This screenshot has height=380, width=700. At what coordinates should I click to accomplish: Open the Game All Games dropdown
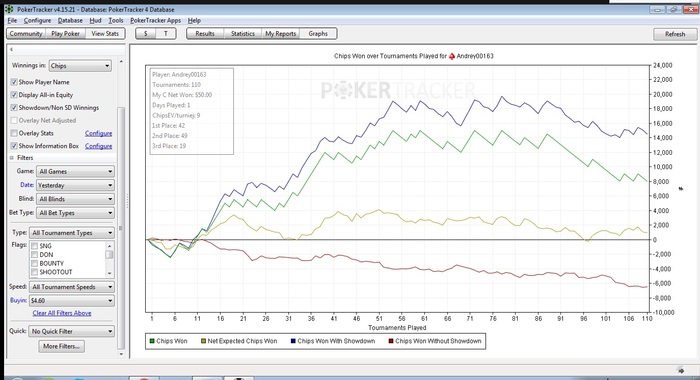pos(75,171)
